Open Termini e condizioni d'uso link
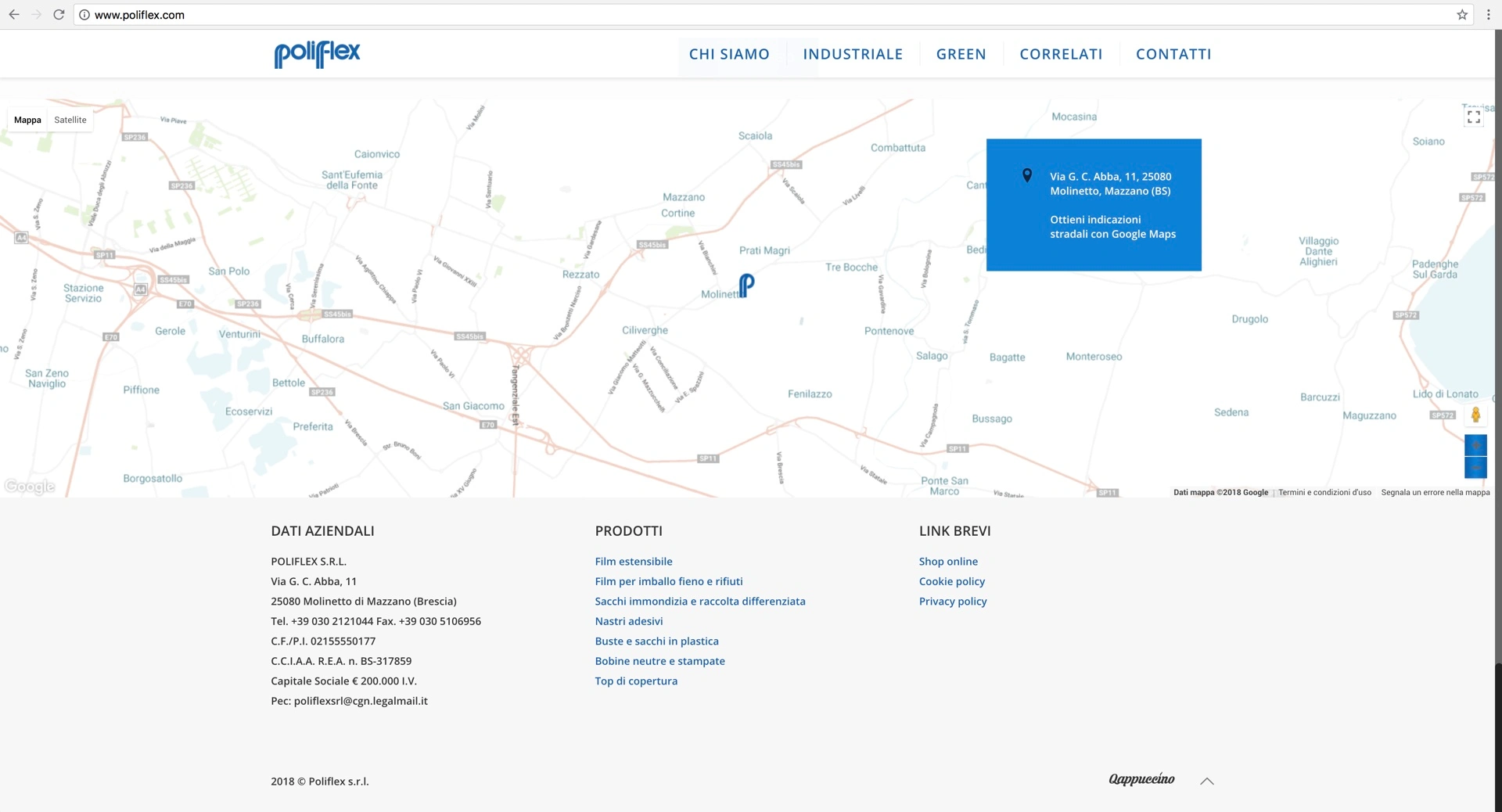The image size is (1502, 812). pyautogui.click(x=1324, y=492)
